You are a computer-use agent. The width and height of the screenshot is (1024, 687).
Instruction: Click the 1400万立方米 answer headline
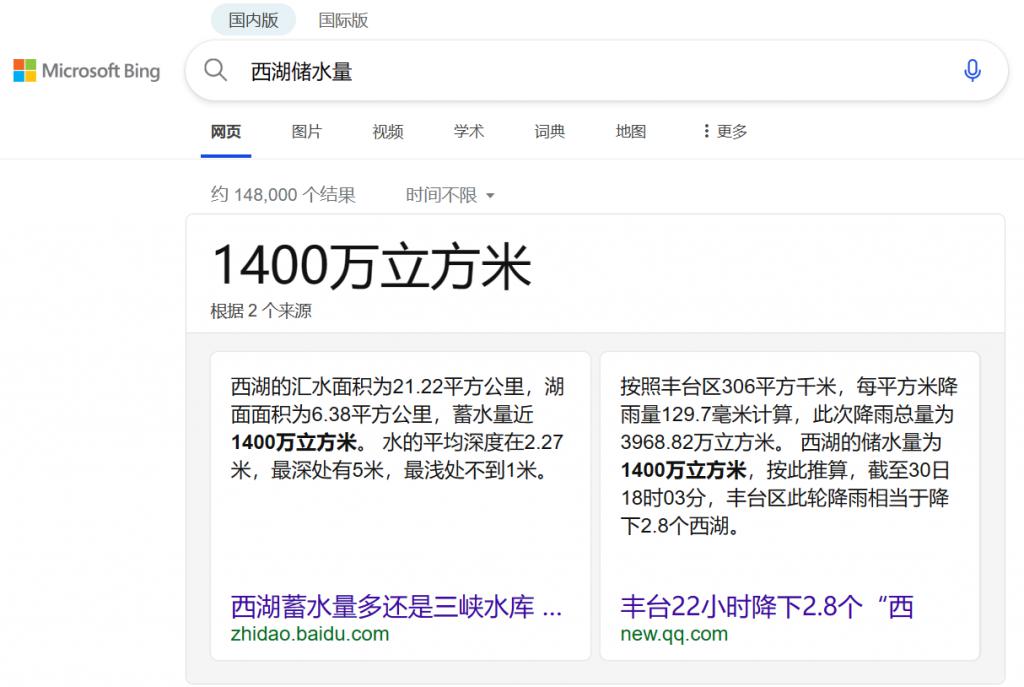pos(371,266)
